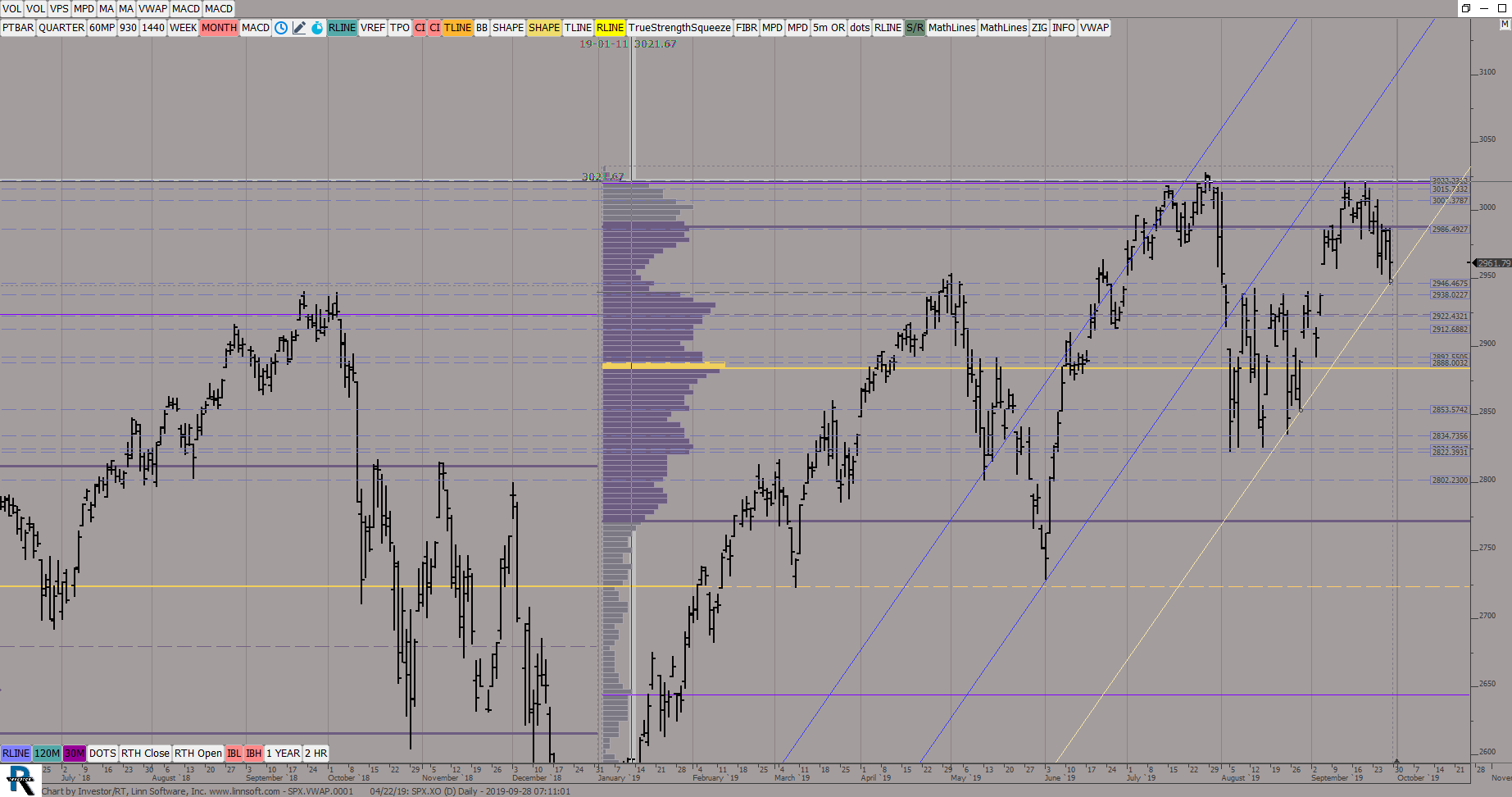This screenshot has width=1512, height=797.
Task: Click the lowercase dots button
Action: (x=860, y=28)
